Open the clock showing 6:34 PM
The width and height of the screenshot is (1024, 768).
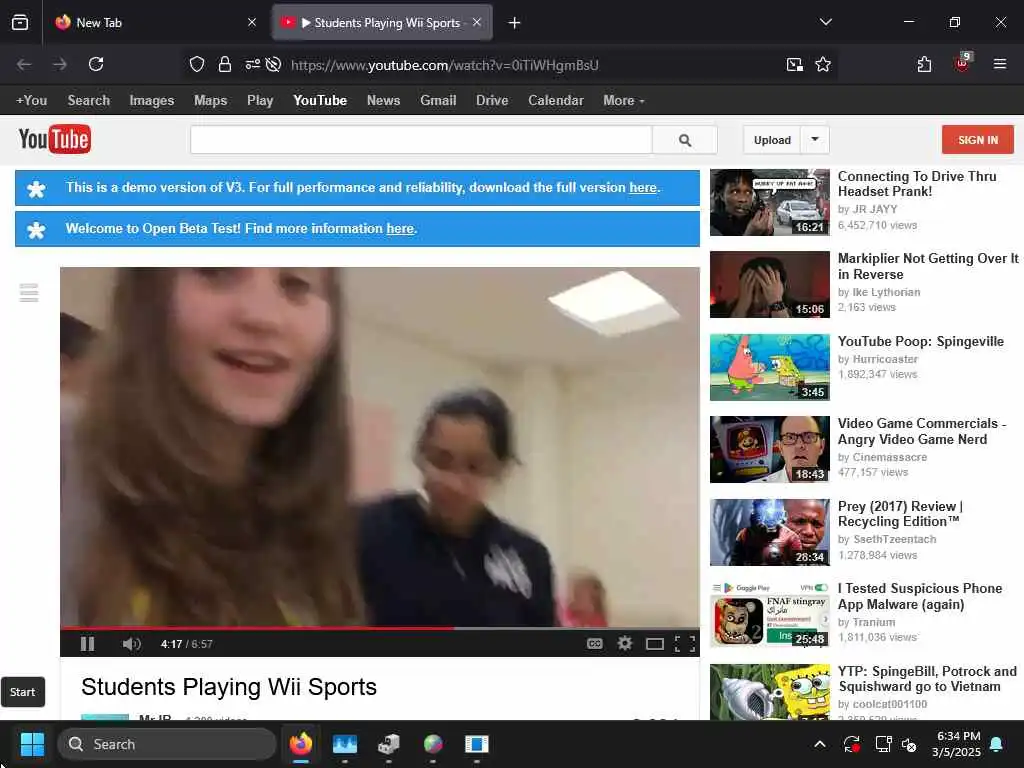(956, 744)
